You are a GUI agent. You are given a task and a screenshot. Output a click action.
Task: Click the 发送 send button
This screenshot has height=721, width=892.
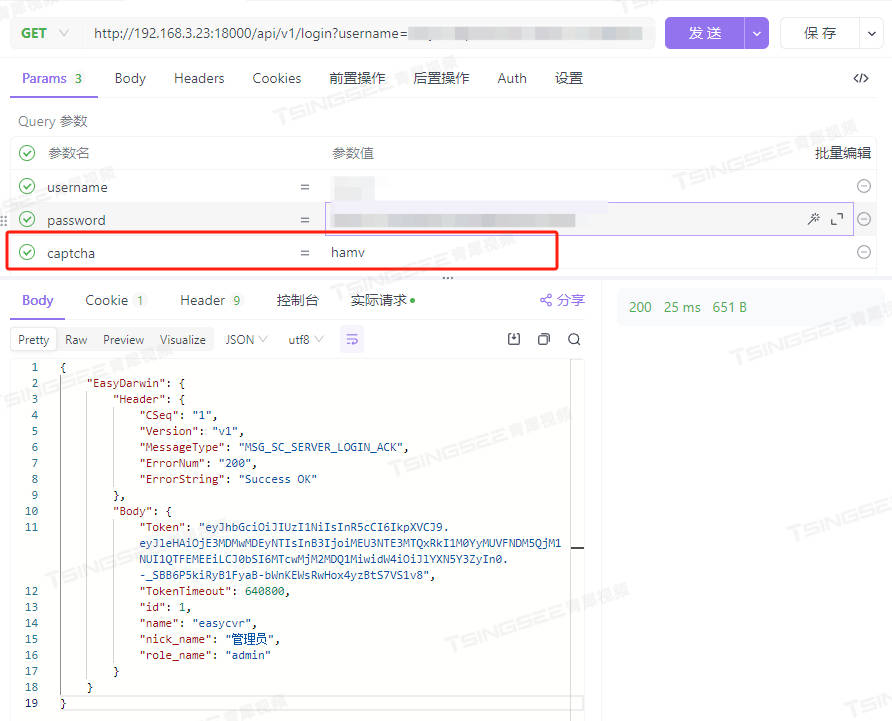click(703, 32)
